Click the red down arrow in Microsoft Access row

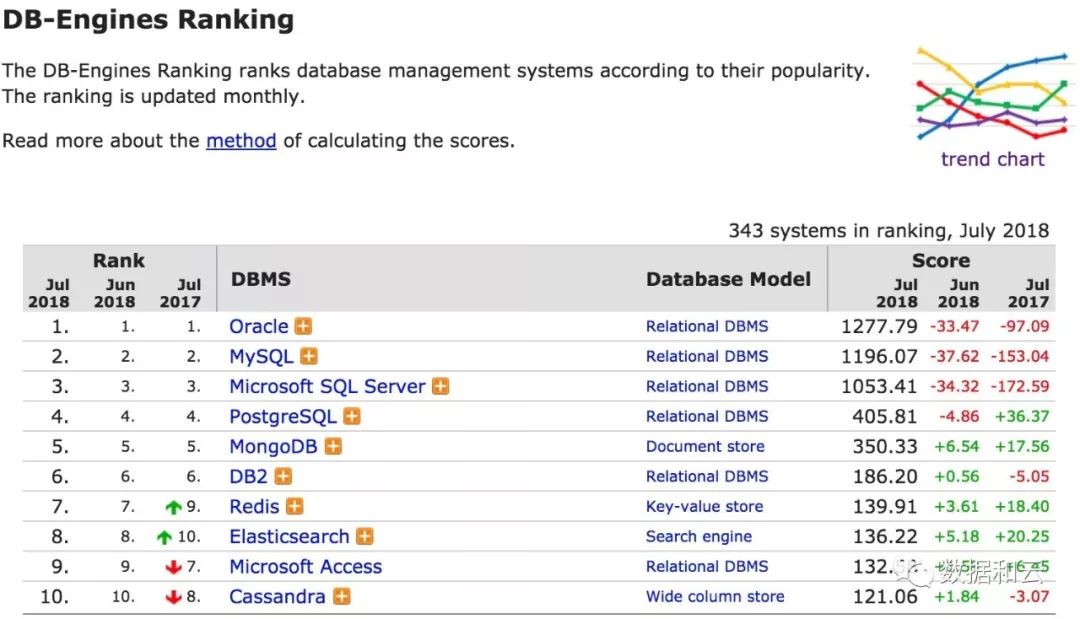coord(174,567)
